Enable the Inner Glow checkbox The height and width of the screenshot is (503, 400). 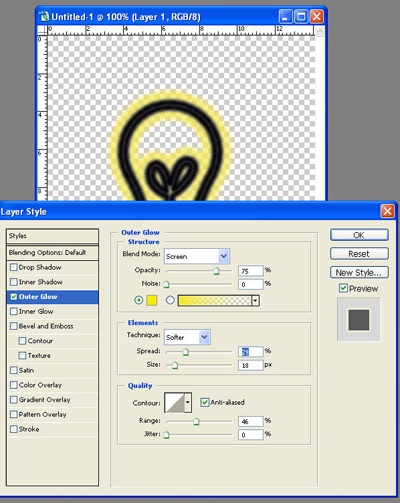pos(14,311)
